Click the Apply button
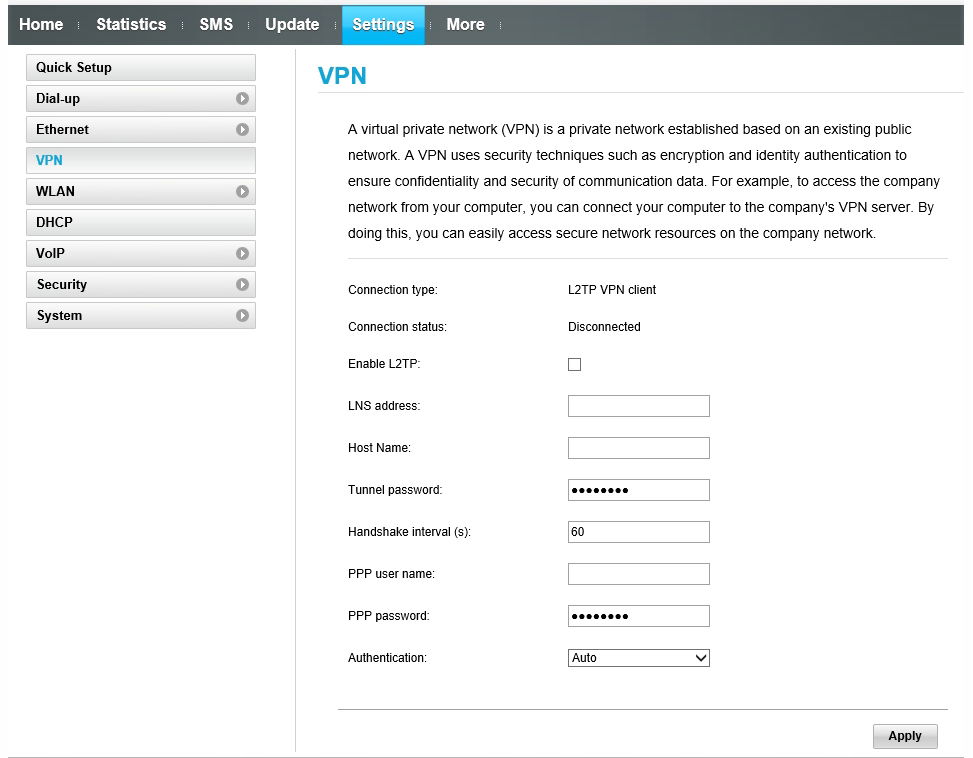This screenshot has height=758, width=973. point(905,736)
